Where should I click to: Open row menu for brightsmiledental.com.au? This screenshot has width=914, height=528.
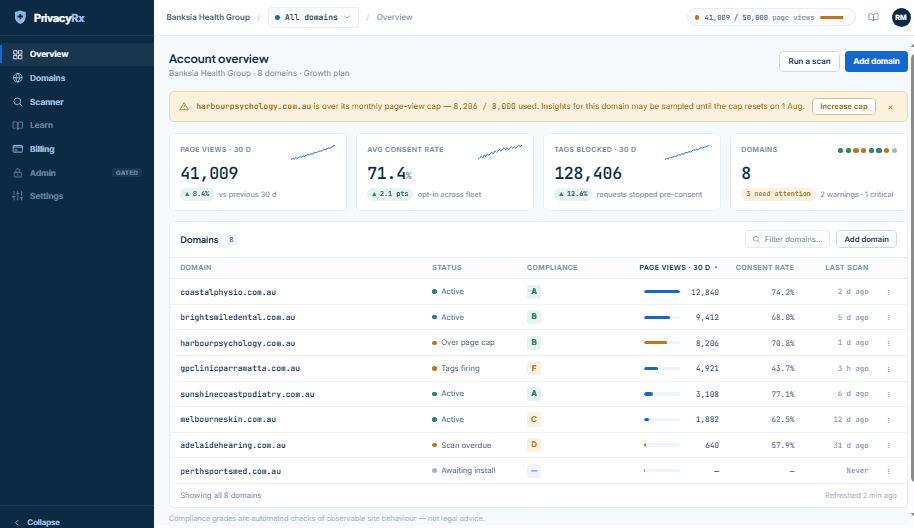click(x=888, y=318)
